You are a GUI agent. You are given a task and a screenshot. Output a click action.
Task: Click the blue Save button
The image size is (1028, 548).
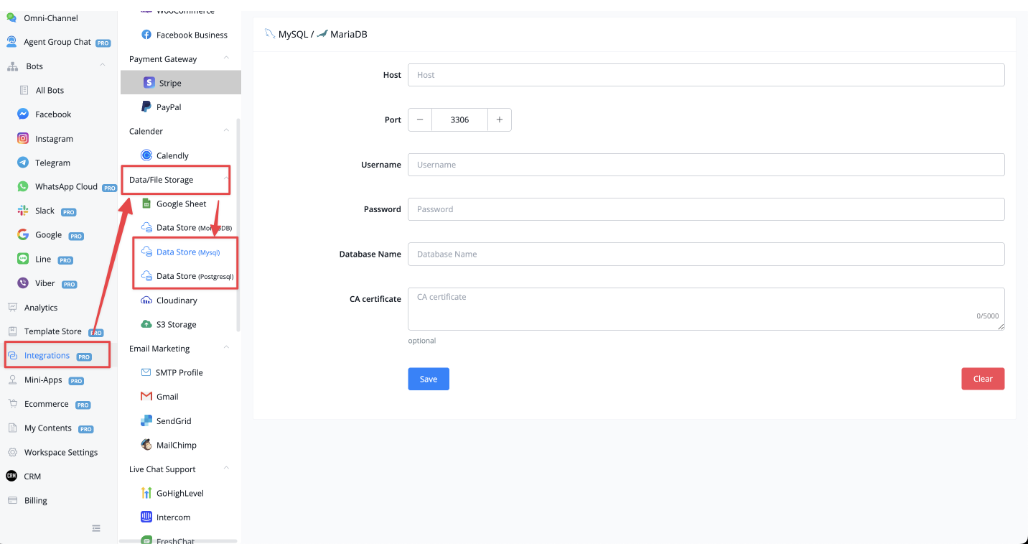click(428, 379)
